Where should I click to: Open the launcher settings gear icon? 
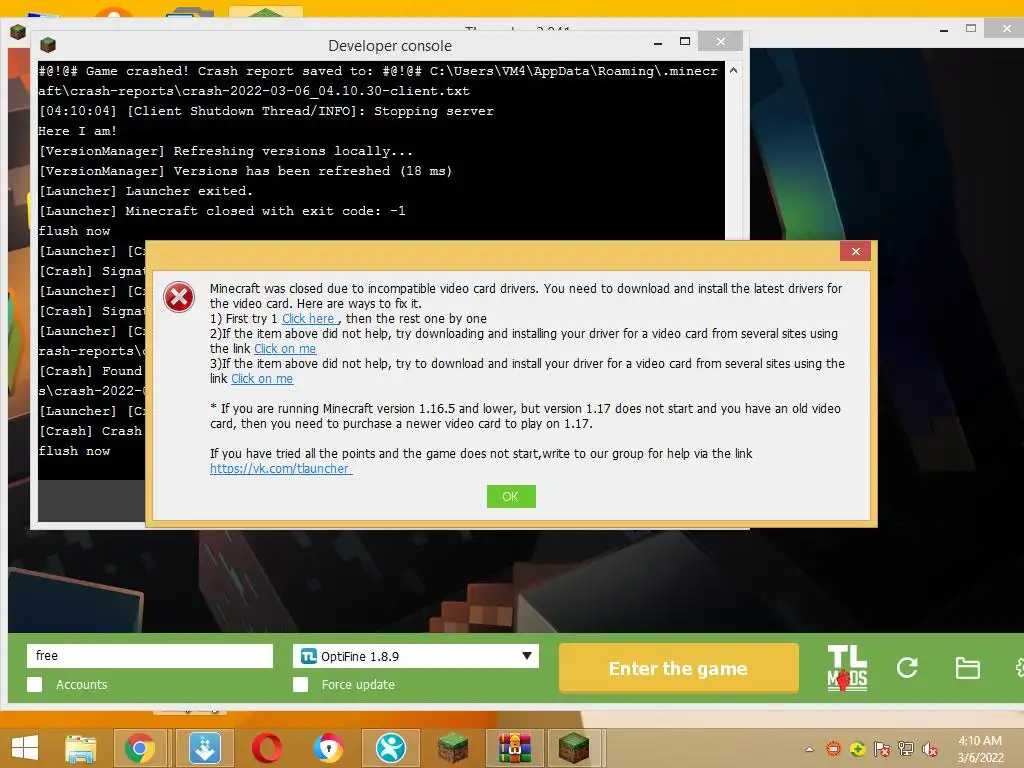point(1019,667)
